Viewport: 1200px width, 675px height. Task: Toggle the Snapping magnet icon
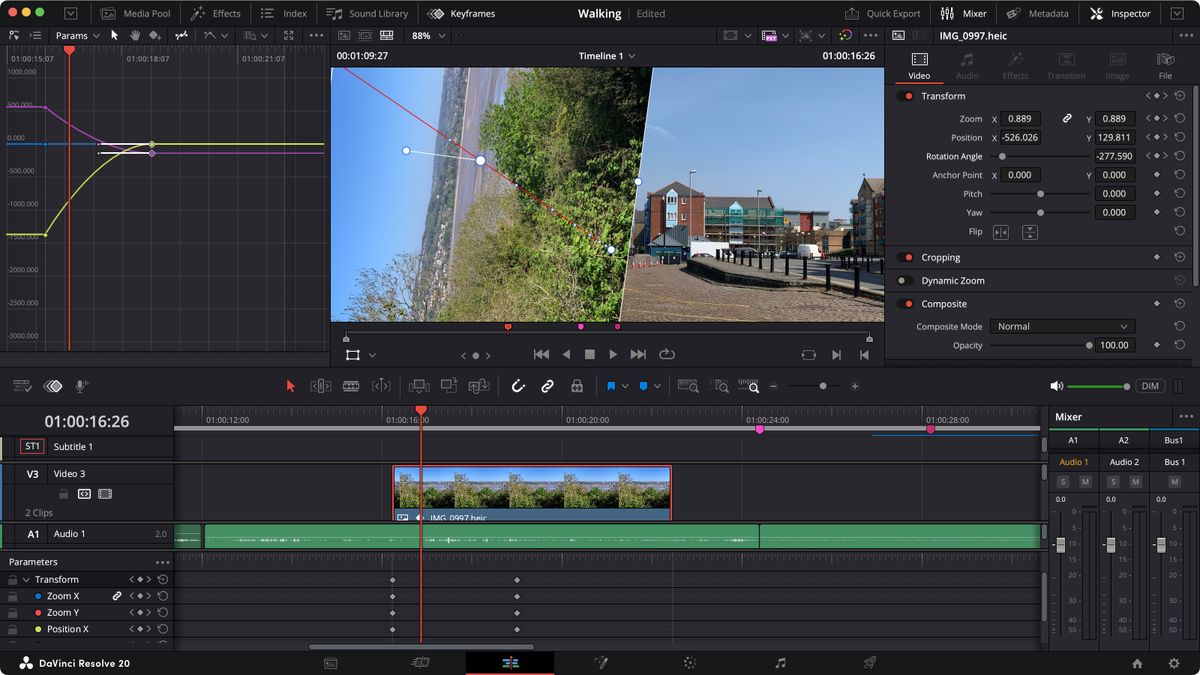point(518,386)
